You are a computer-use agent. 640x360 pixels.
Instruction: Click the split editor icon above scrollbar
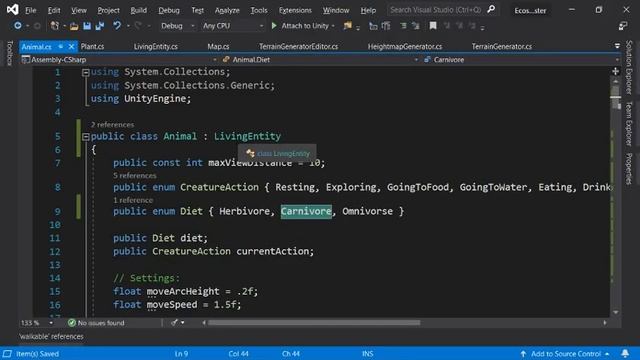click(x=616, y=71)
